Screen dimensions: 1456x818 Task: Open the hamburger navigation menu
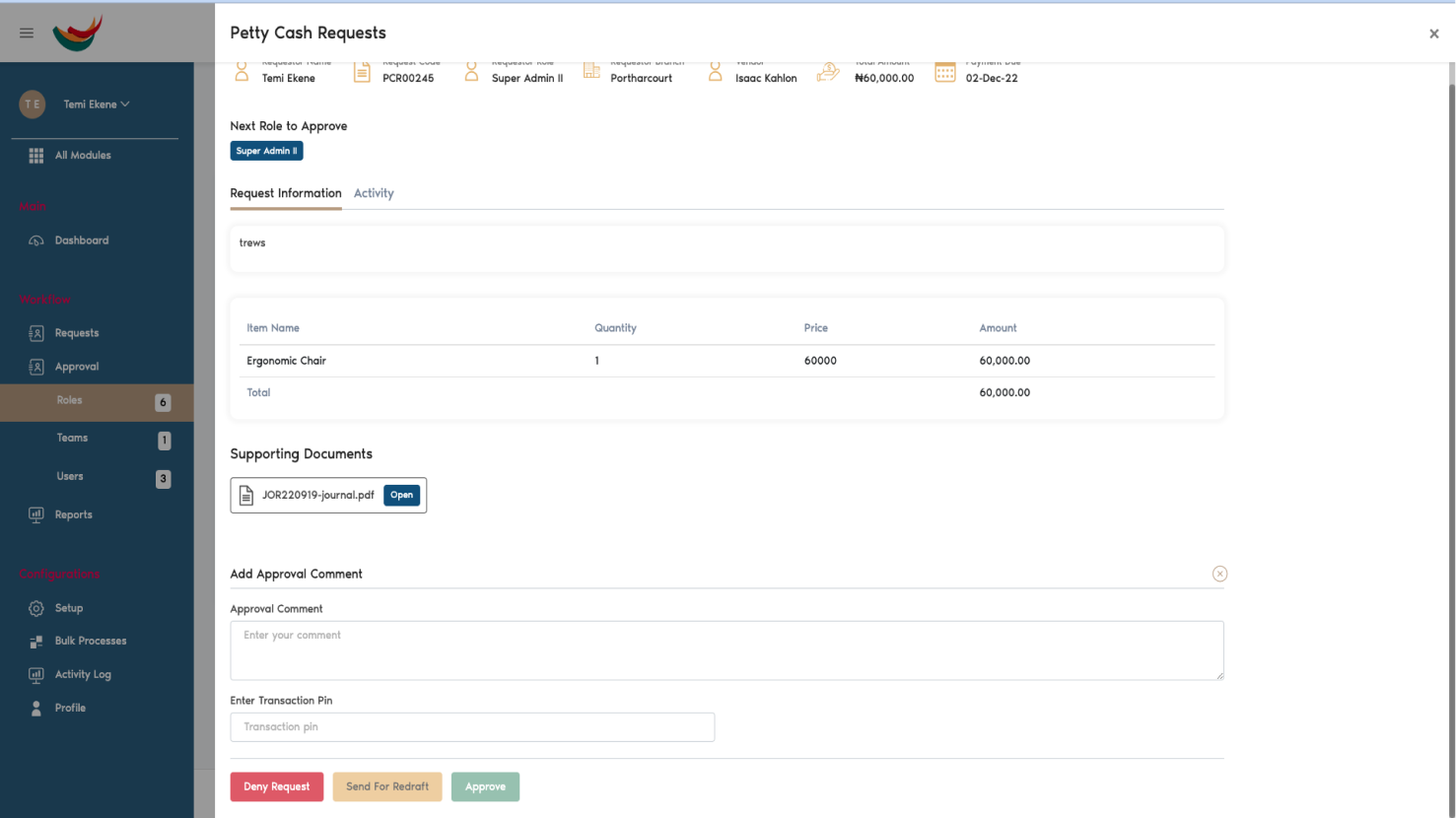(x=26, y=33)
